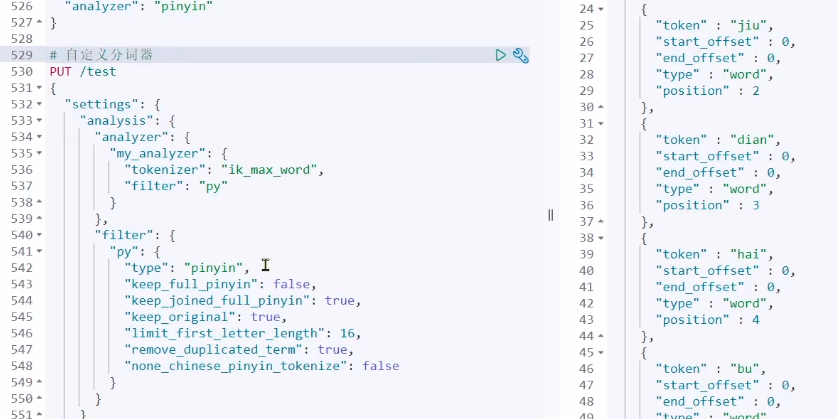Click the "/test" endpoint path
Screen dimensions: 837x419
click(98, 72)
